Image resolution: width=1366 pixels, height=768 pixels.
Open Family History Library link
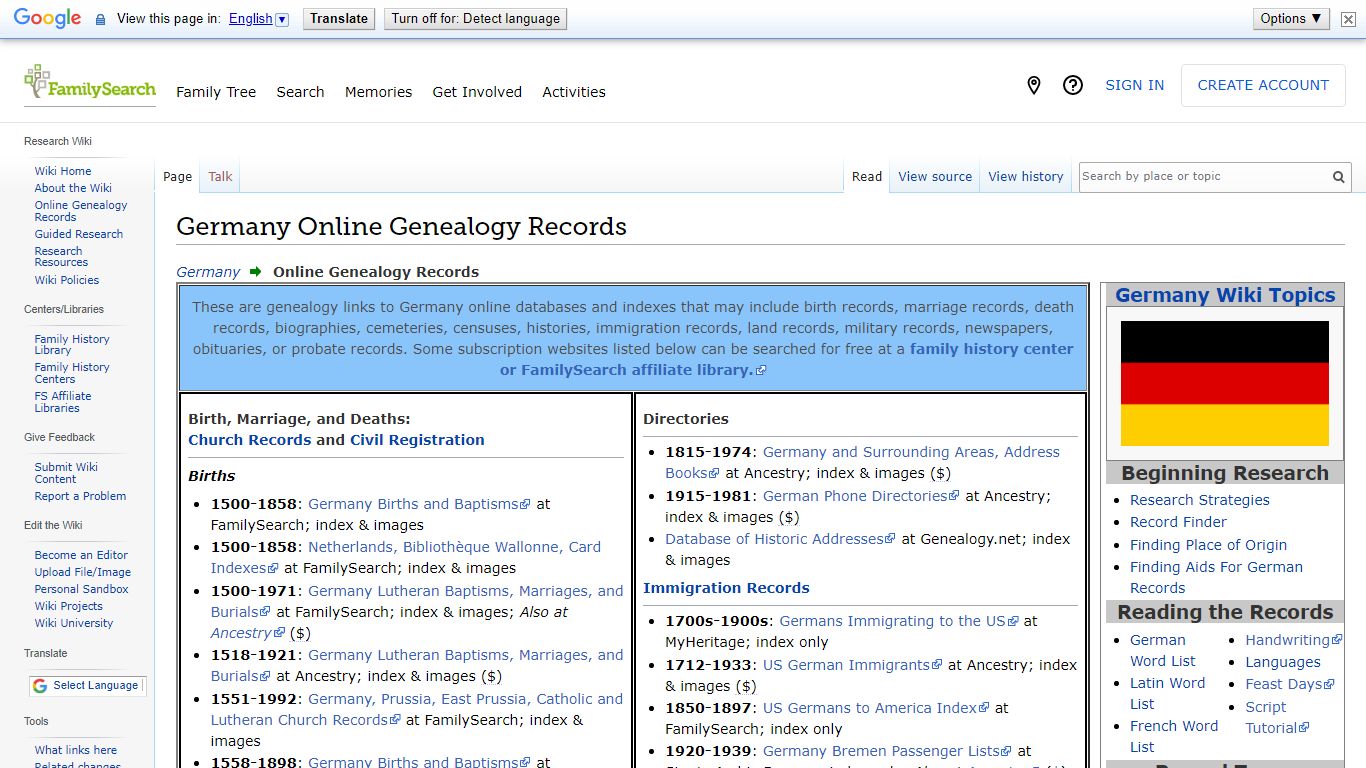(x=72, y=345)
